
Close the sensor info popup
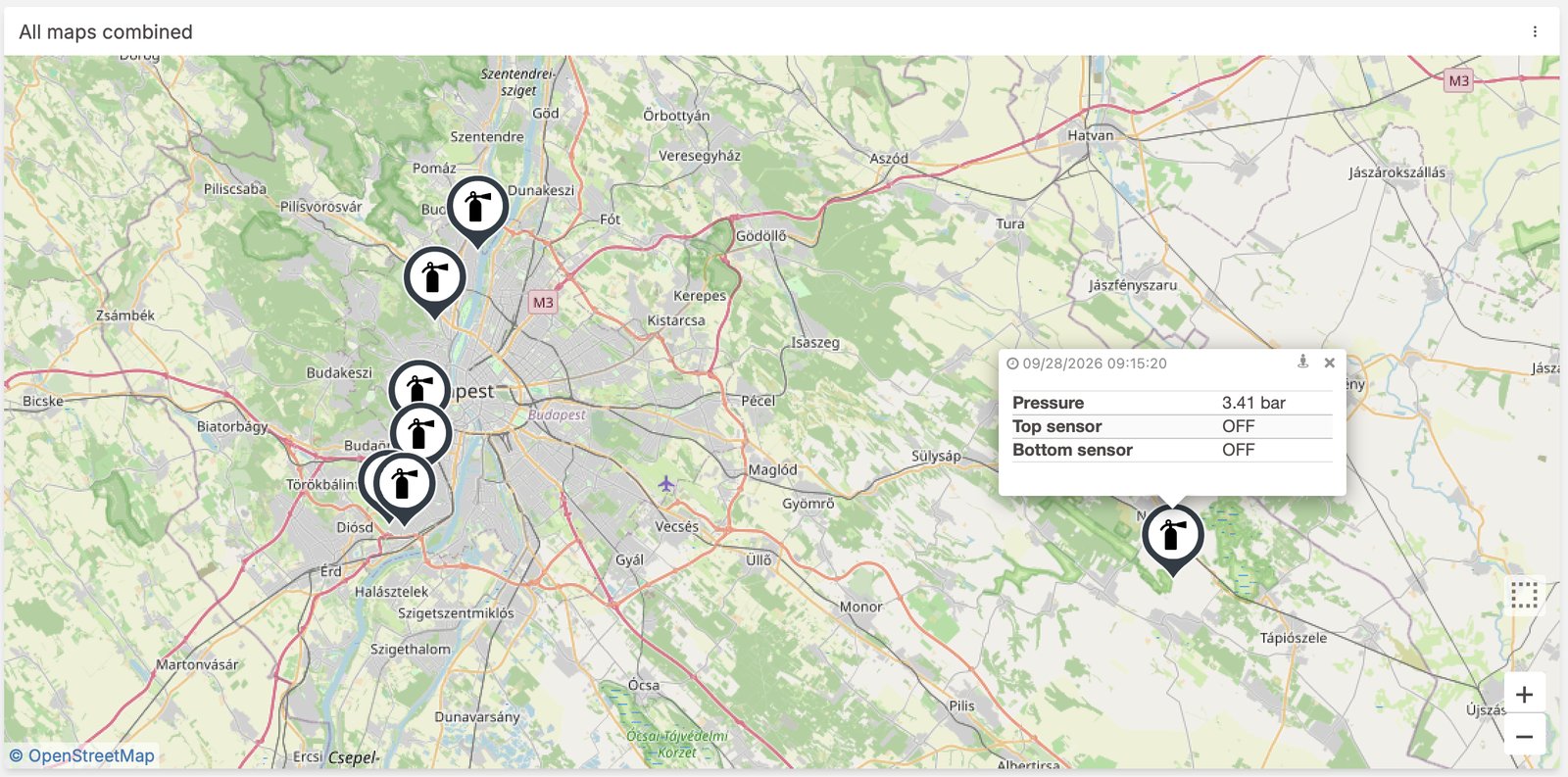click(x=1330, y=363)
